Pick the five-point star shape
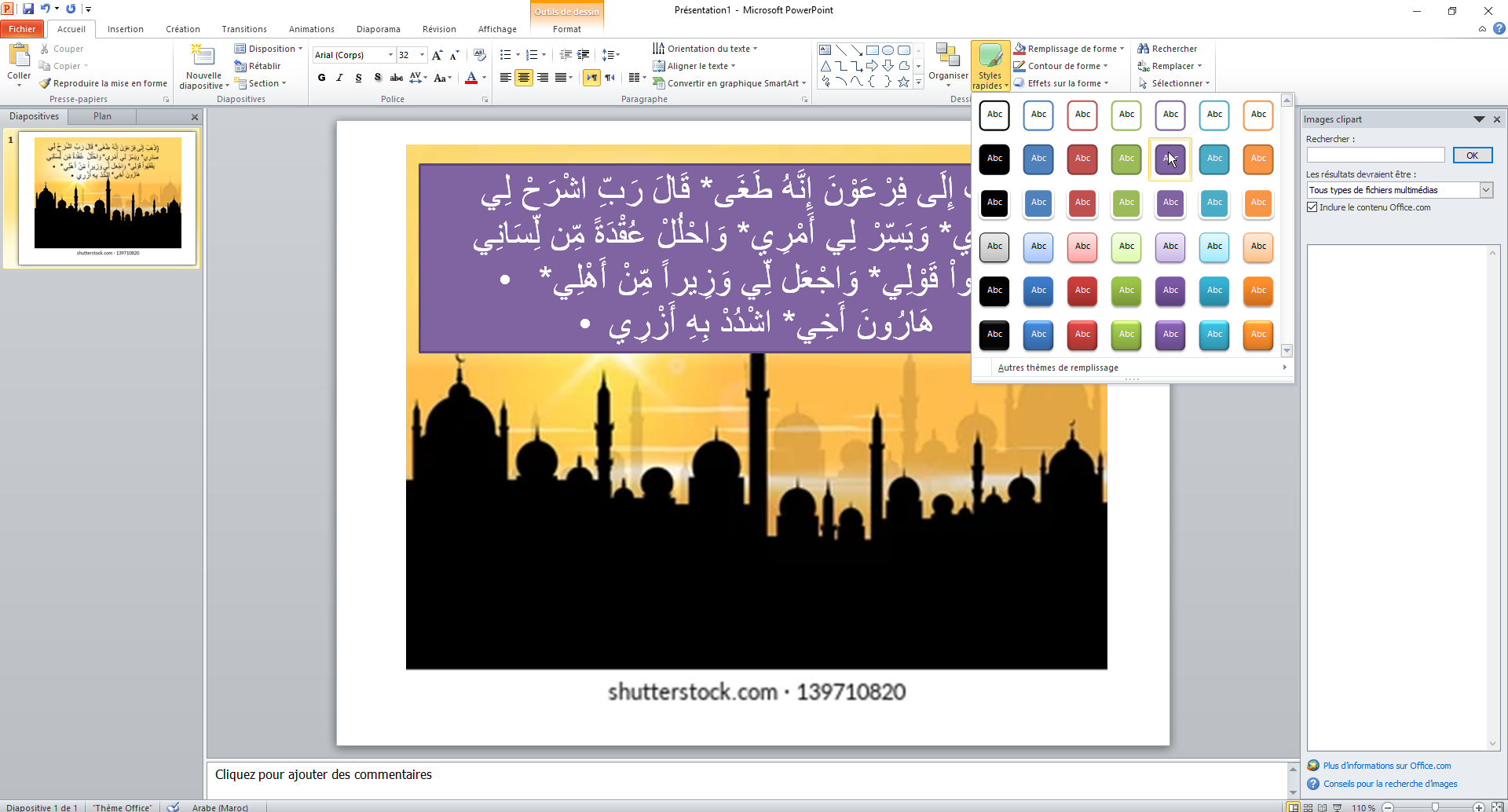 (904, 82)
